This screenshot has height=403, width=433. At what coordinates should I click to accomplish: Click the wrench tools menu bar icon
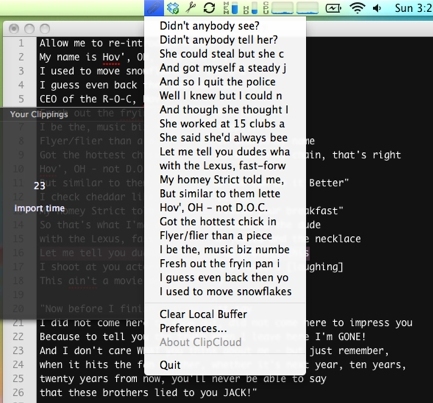[x=191, y=7]
